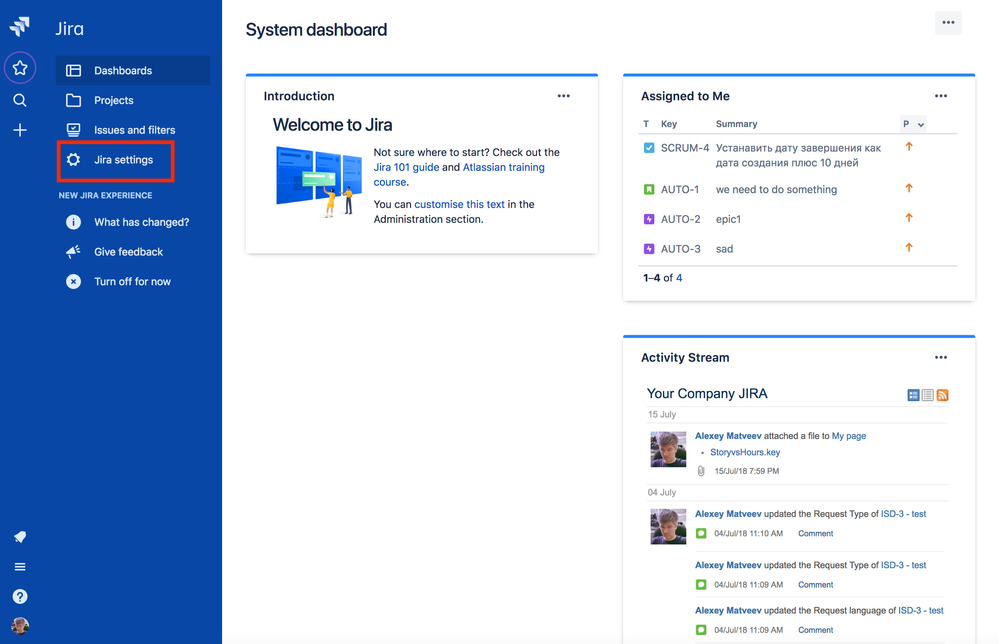Click the Dashboards board icon
The width and height of the screenshot is (999, 644).
(73, 70)
